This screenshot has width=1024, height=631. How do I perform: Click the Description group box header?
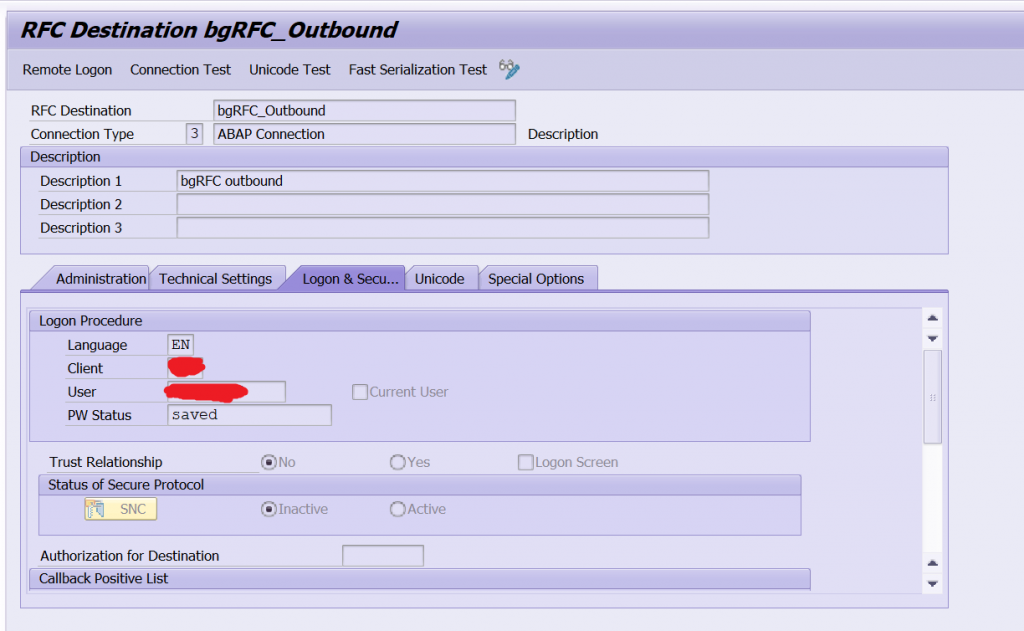tap(484, 157)
